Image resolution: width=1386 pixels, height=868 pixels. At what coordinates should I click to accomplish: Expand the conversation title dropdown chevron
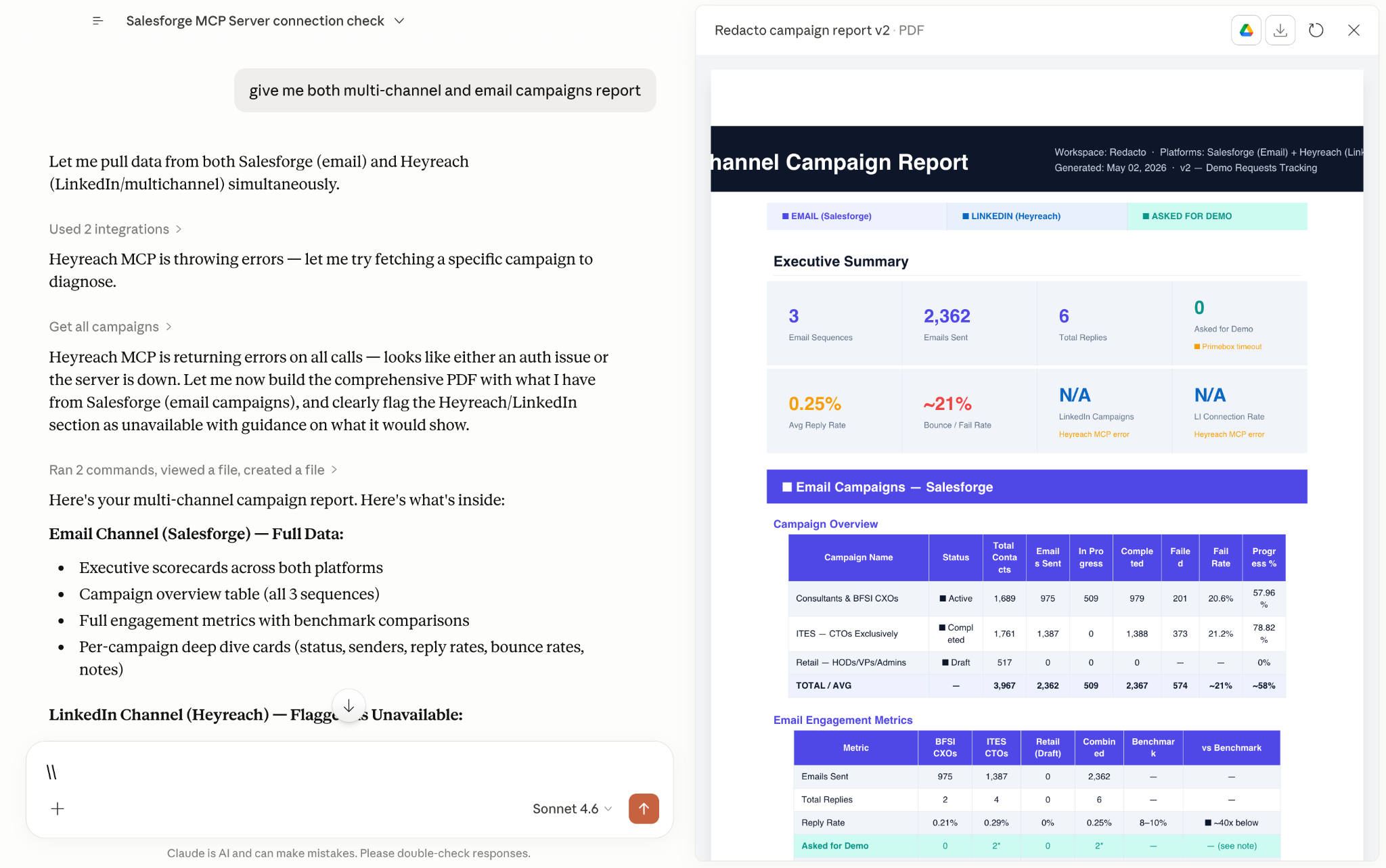point(399,21)
